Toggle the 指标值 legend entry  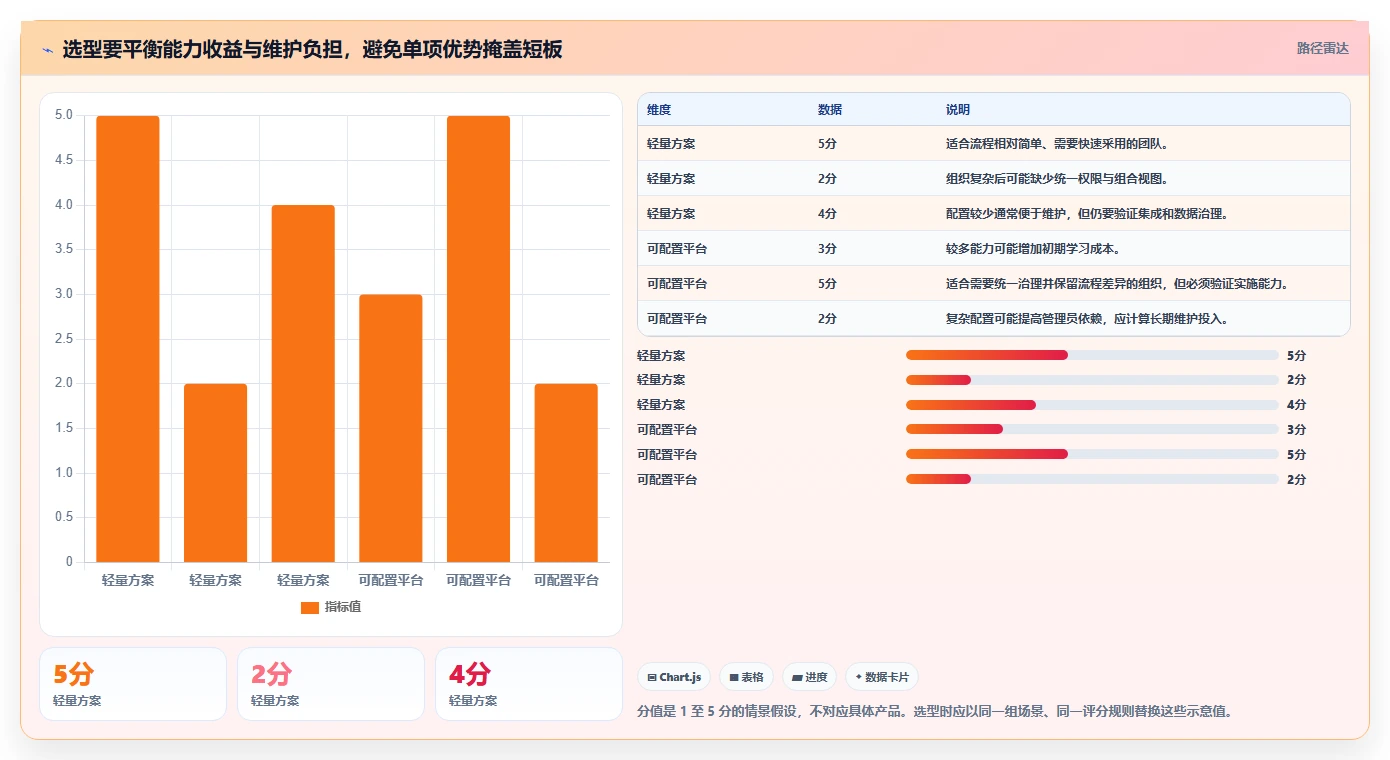point(331,607)
